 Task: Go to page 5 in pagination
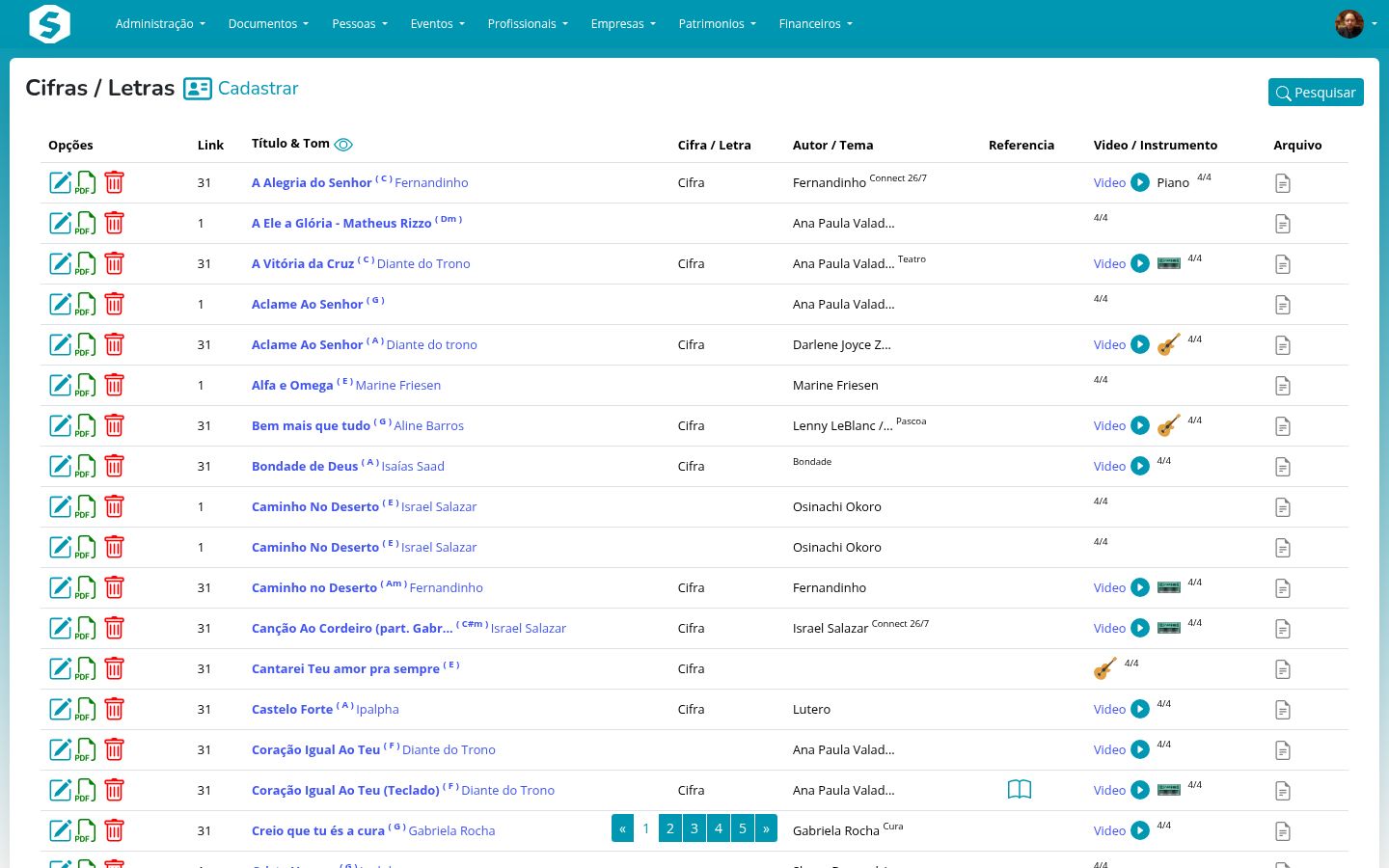click(743, 828)
